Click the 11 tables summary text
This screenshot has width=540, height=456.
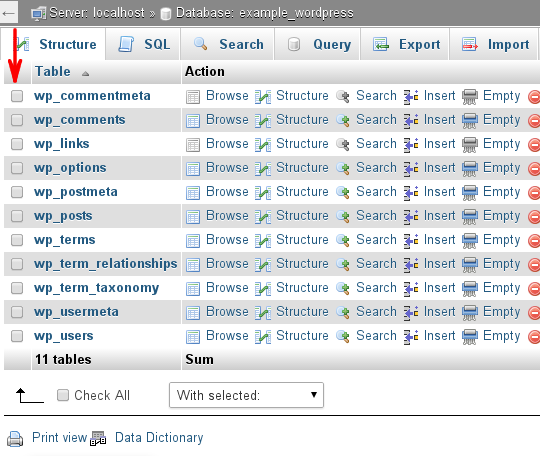pyautogui.click(x=63, y=360)
